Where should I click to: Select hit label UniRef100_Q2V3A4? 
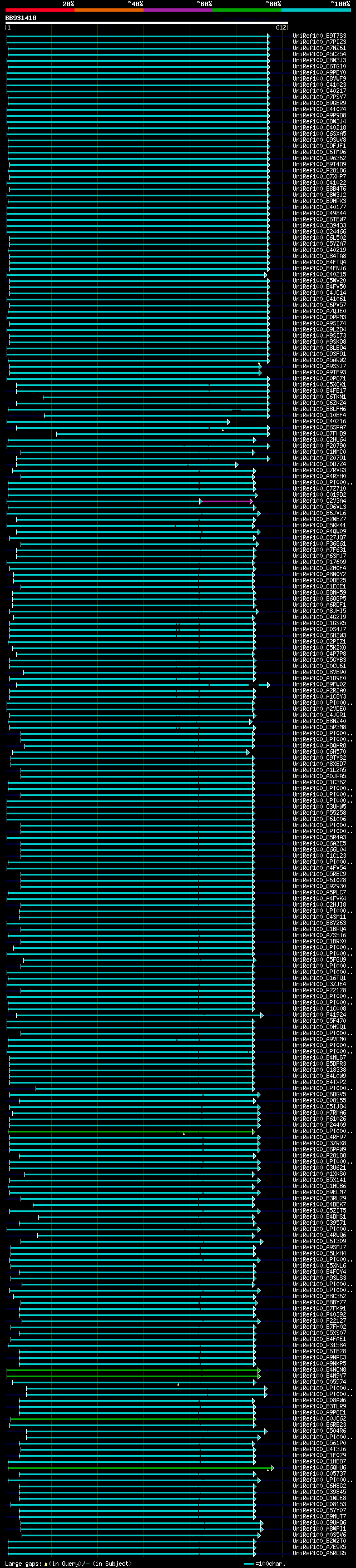coord(319,501)
